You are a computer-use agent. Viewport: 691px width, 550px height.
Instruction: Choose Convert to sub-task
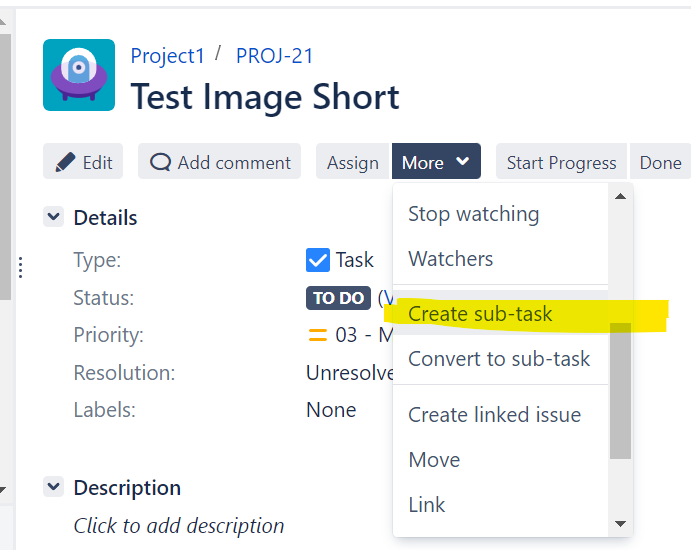499,359
